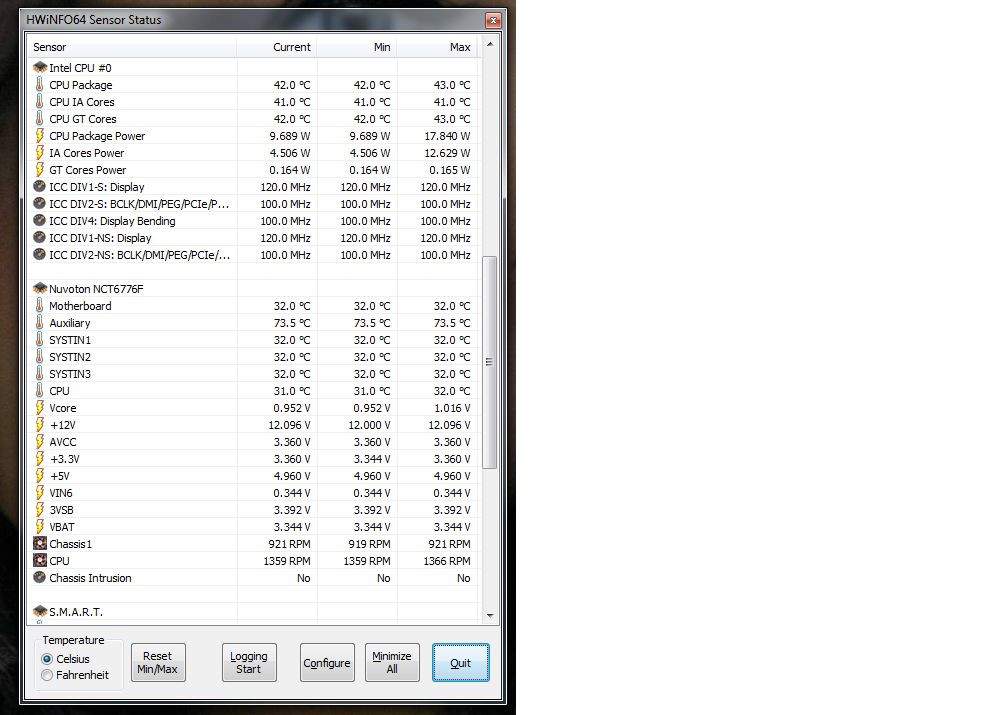Image resolution: width=1008 pixels, height=715 pixels.
Task: Quit HWiNFO64 sensor window
Action: click(460, 662)
